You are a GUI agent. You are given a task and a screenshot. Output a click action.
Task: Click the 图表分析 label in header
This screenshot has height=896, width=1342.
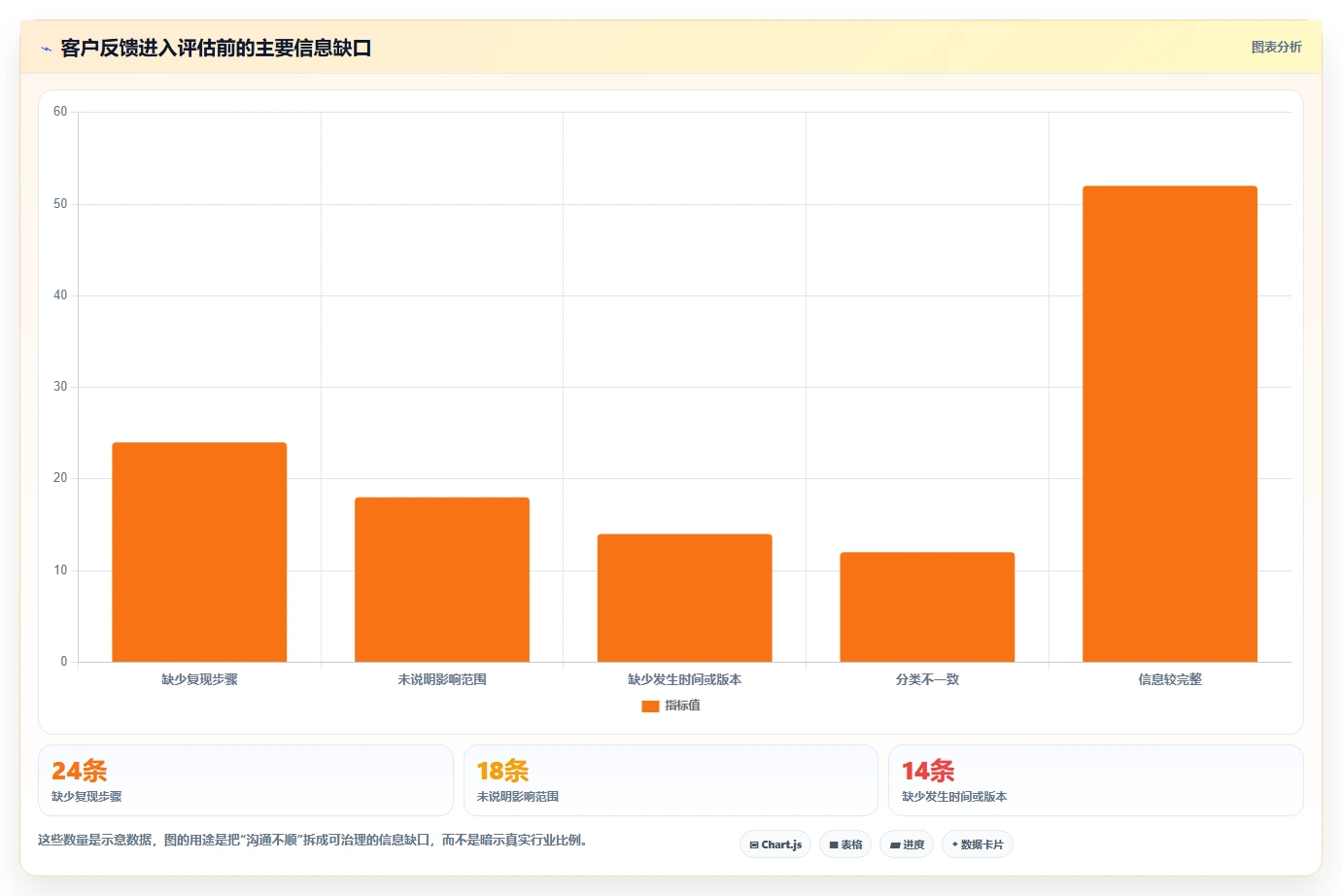1276,47
